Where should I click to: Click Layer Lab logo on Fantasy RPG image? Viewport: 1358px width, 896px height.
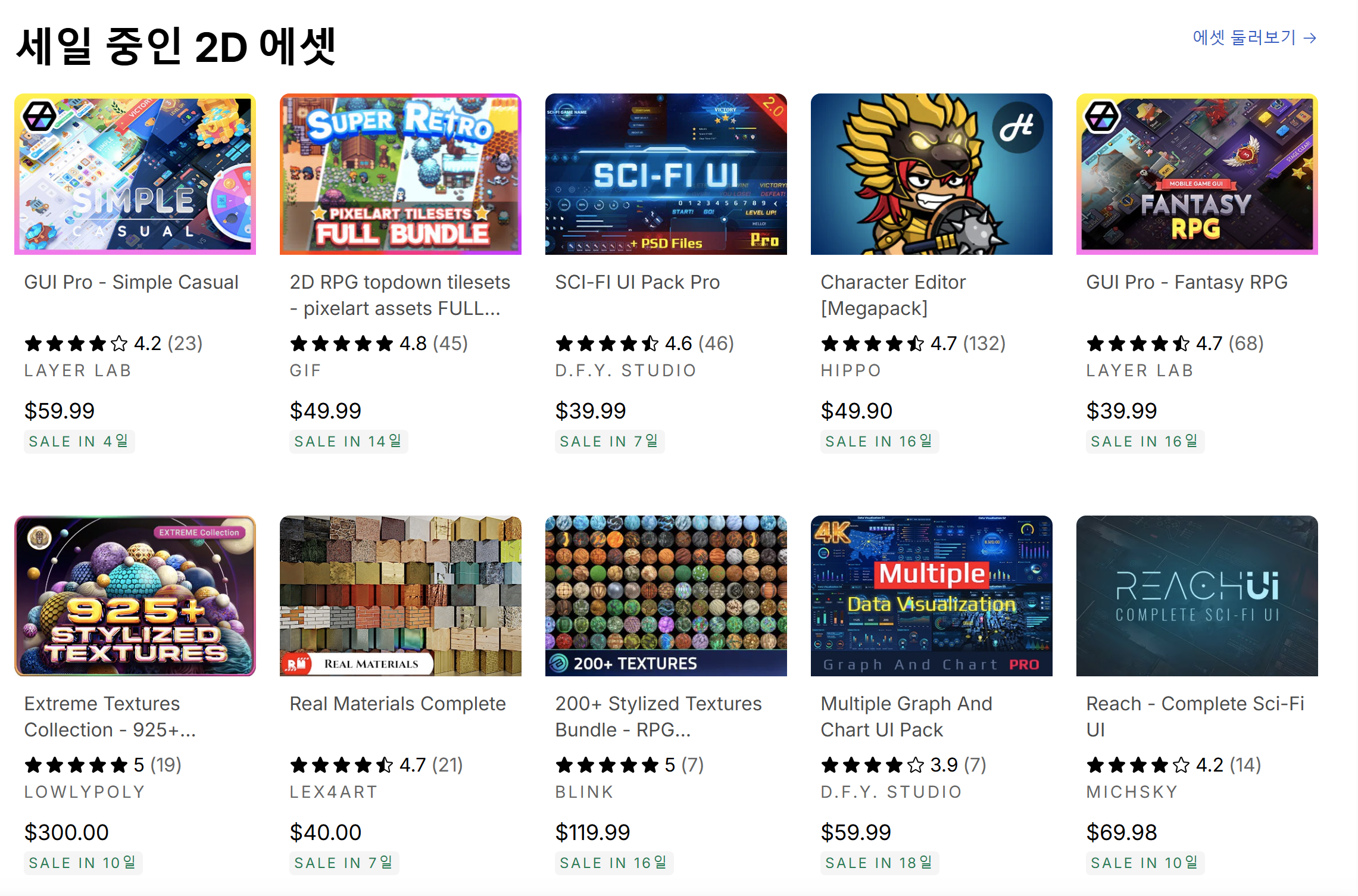1102,115
